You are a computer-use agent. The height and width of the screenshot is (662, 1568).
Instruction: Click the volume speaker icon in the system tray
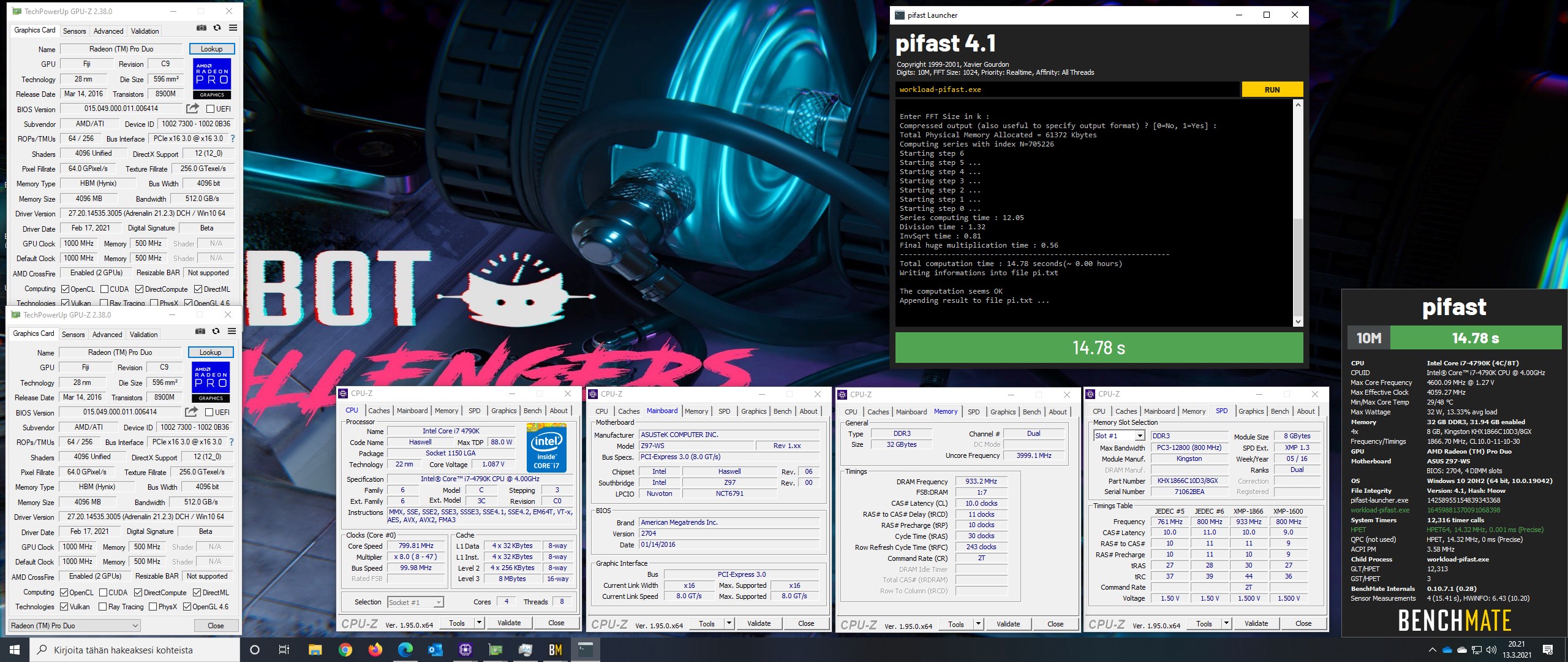pyautogui.click(x=1491, y=650)
